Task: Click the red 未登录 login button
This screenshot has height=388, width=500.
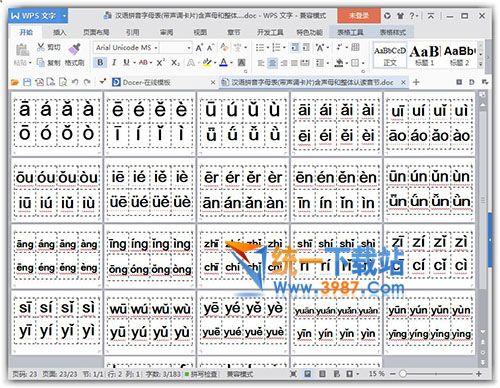Action: click(x=359, y=16)
